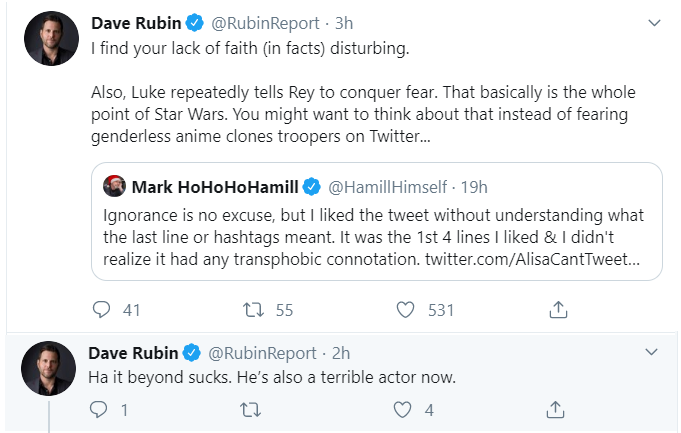Open Mark Hamill's small profile picture

click(113, 185)
